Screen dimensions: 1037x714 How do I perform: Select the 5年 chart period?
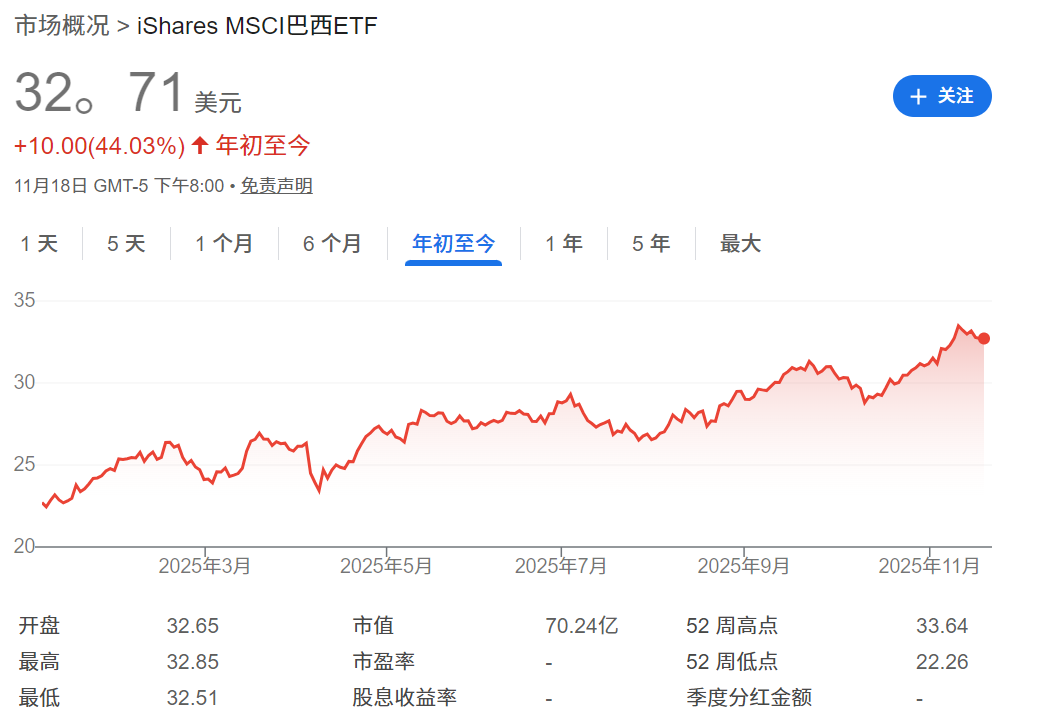[x=651, y=243]
